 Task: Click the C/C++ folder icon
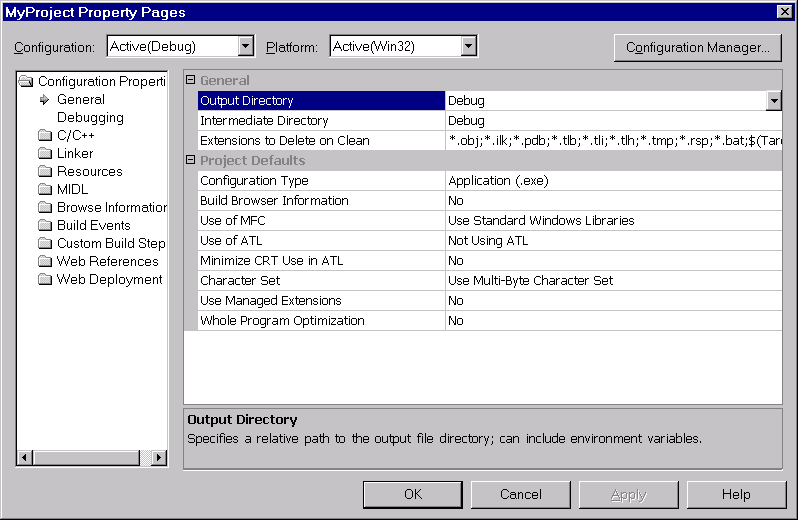(45, 136)
